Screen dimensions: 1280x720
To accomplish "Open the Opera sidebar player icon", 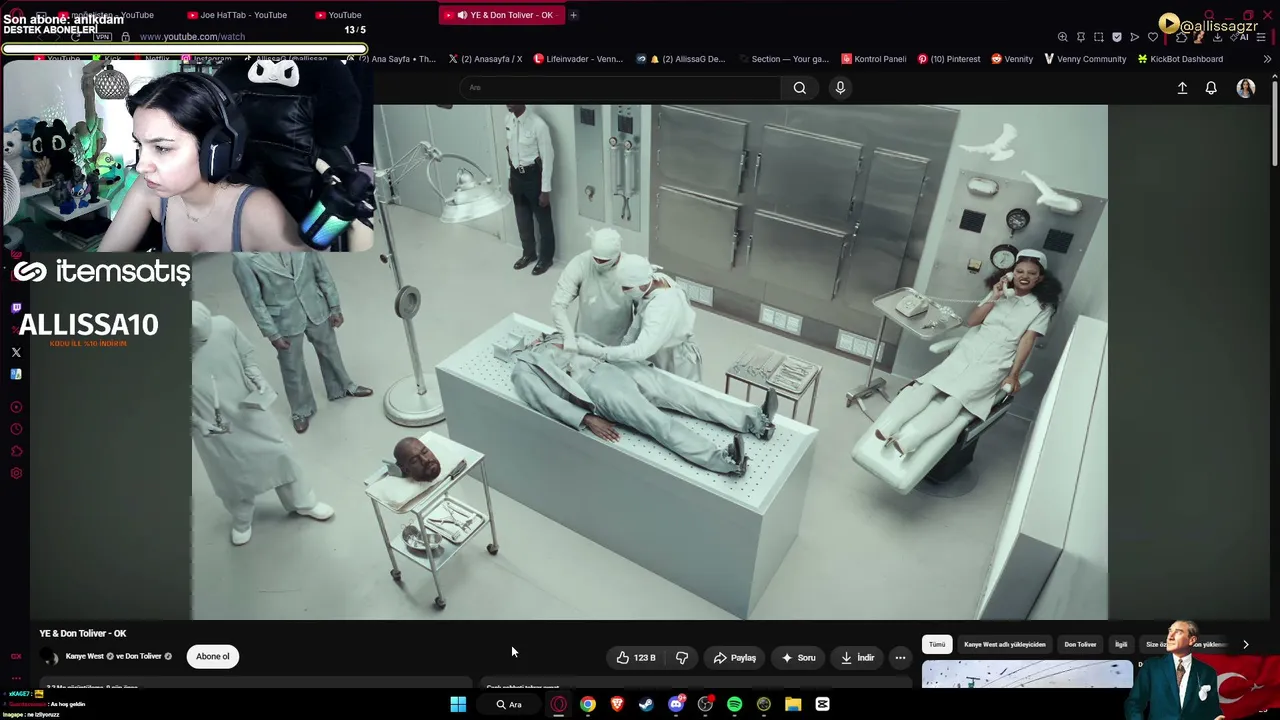I will point(16,407).
